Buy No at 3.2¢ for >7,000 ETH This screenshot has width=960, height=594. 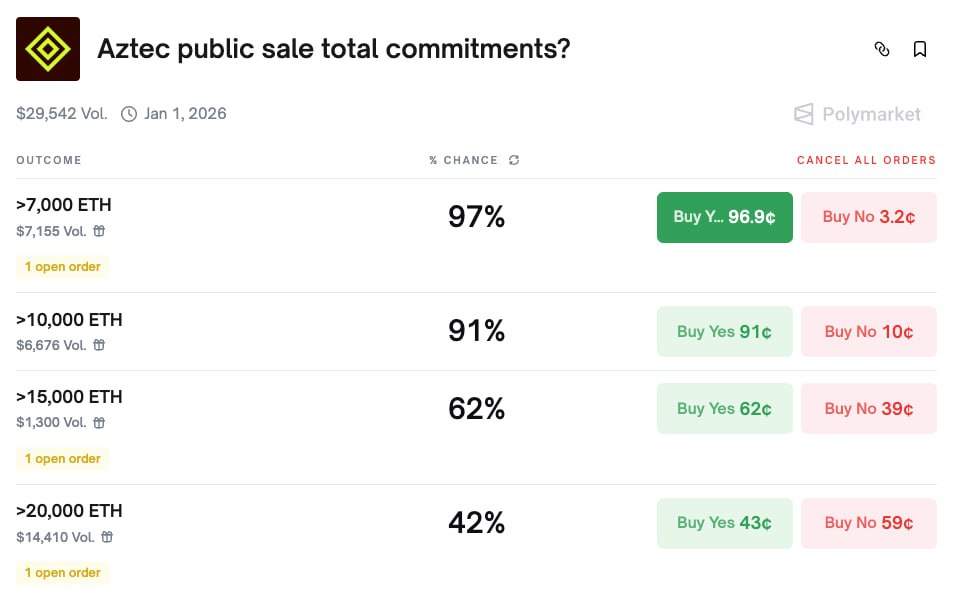(x=868, y=217)
